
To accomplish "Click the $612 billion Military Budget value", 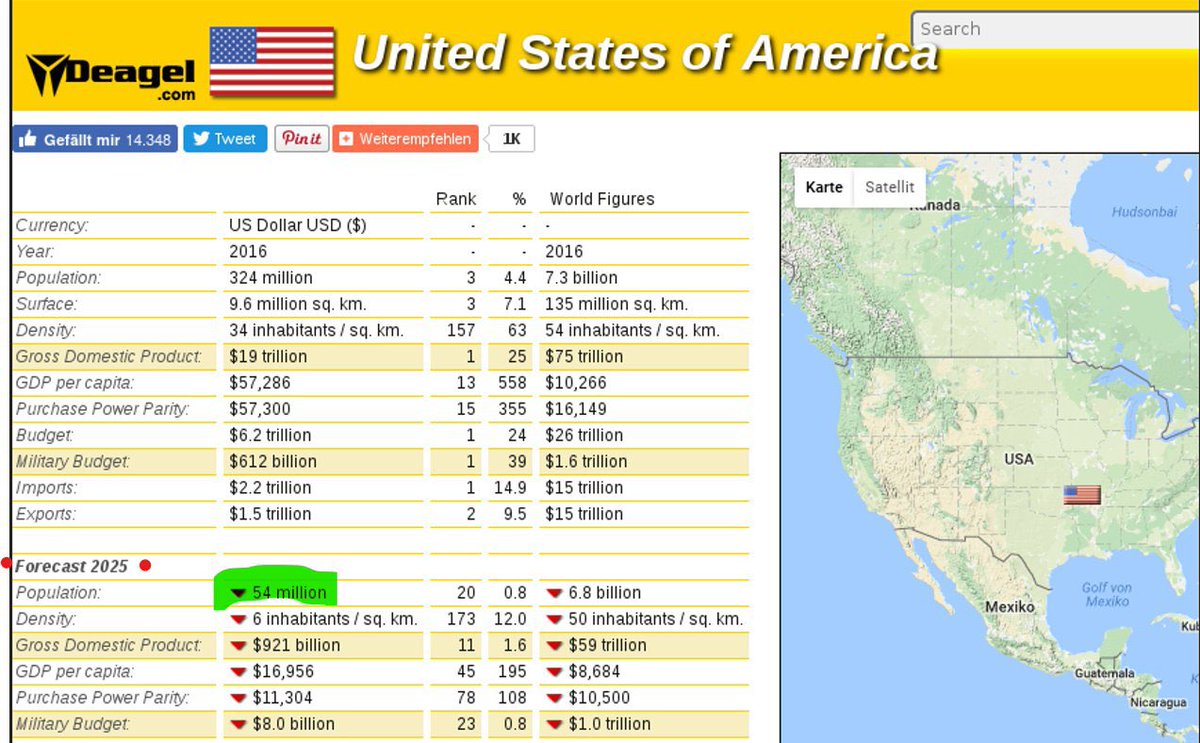I will click(x=272, y=461).
